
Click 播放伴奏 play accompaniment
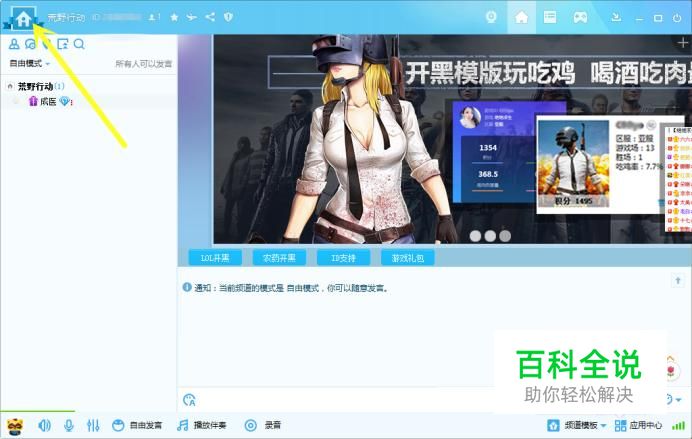[x=201, y=425]
